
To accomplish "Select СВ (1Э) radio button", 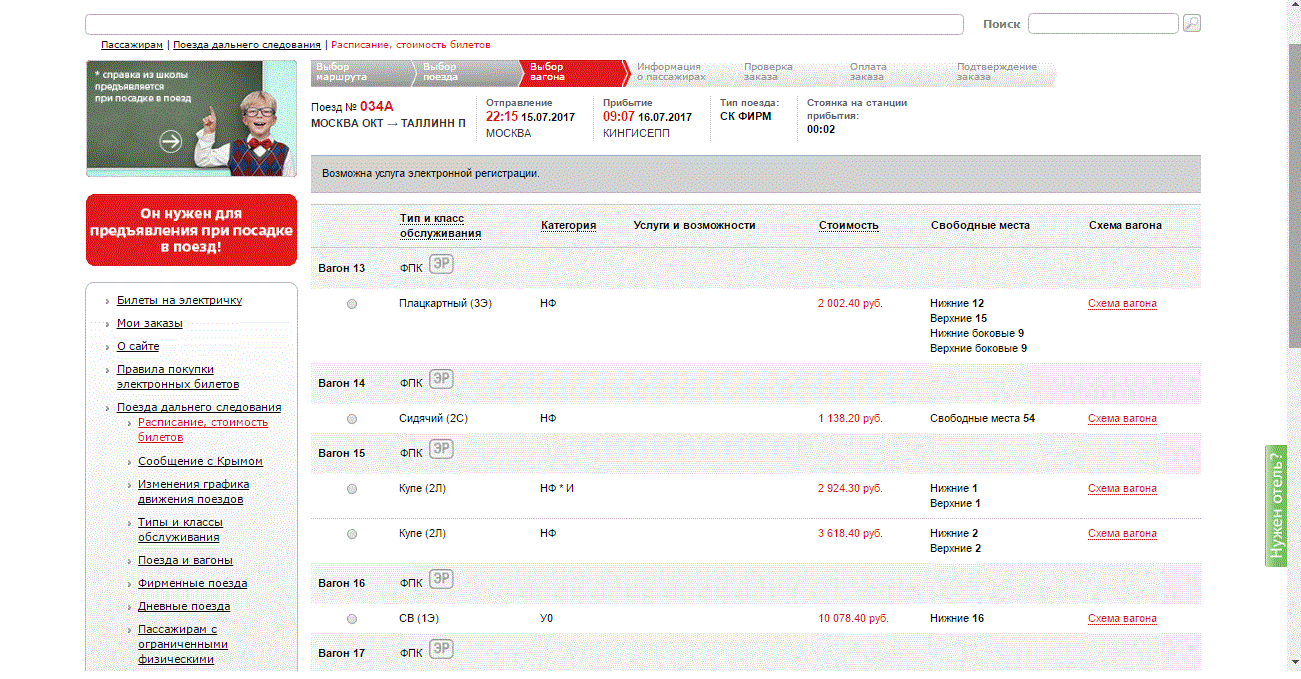I will coord(352,619).
